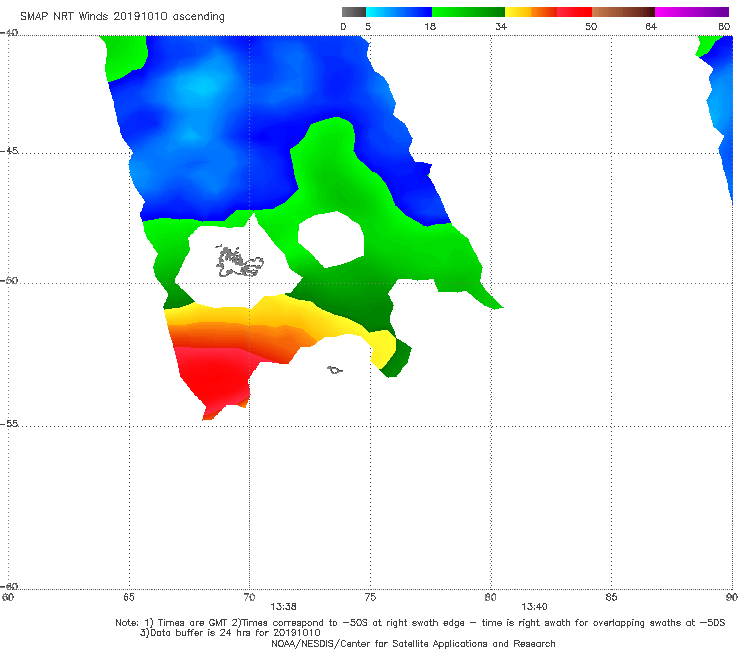The height and width of the screenshot is (650, 740).
Task: Click the brown segment of the color bar
Action: [623, 12]
